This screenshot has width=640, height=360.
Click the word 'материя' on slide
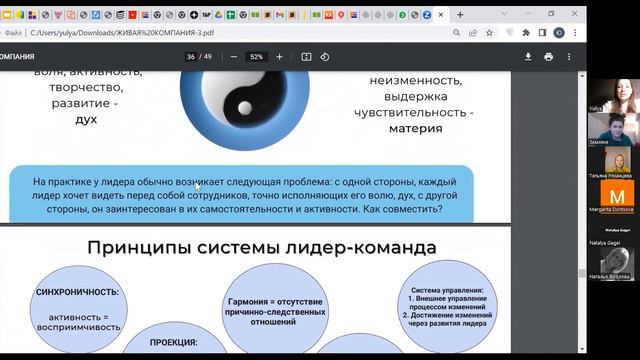[x=416, y=129]
